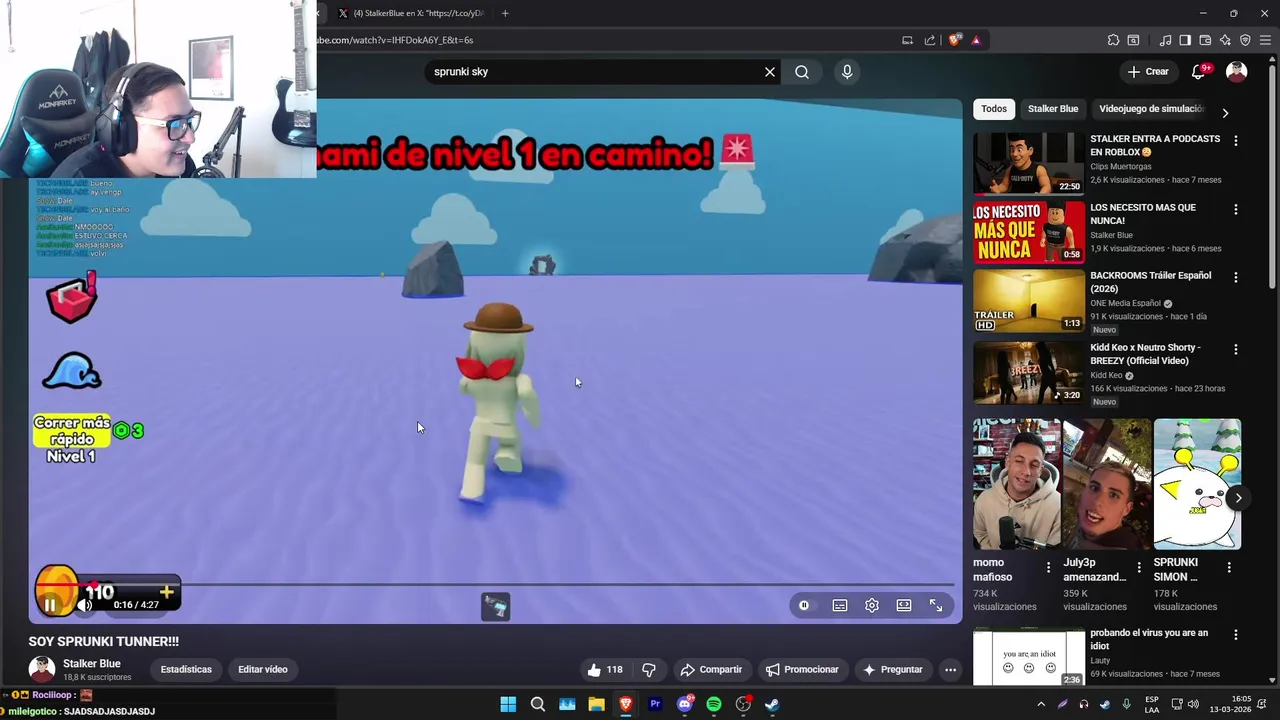The height and width of the screenshot is (720, 1280).
Task: Open the SPRUNKI SIMON short
Action: [x=1197, y=484]
